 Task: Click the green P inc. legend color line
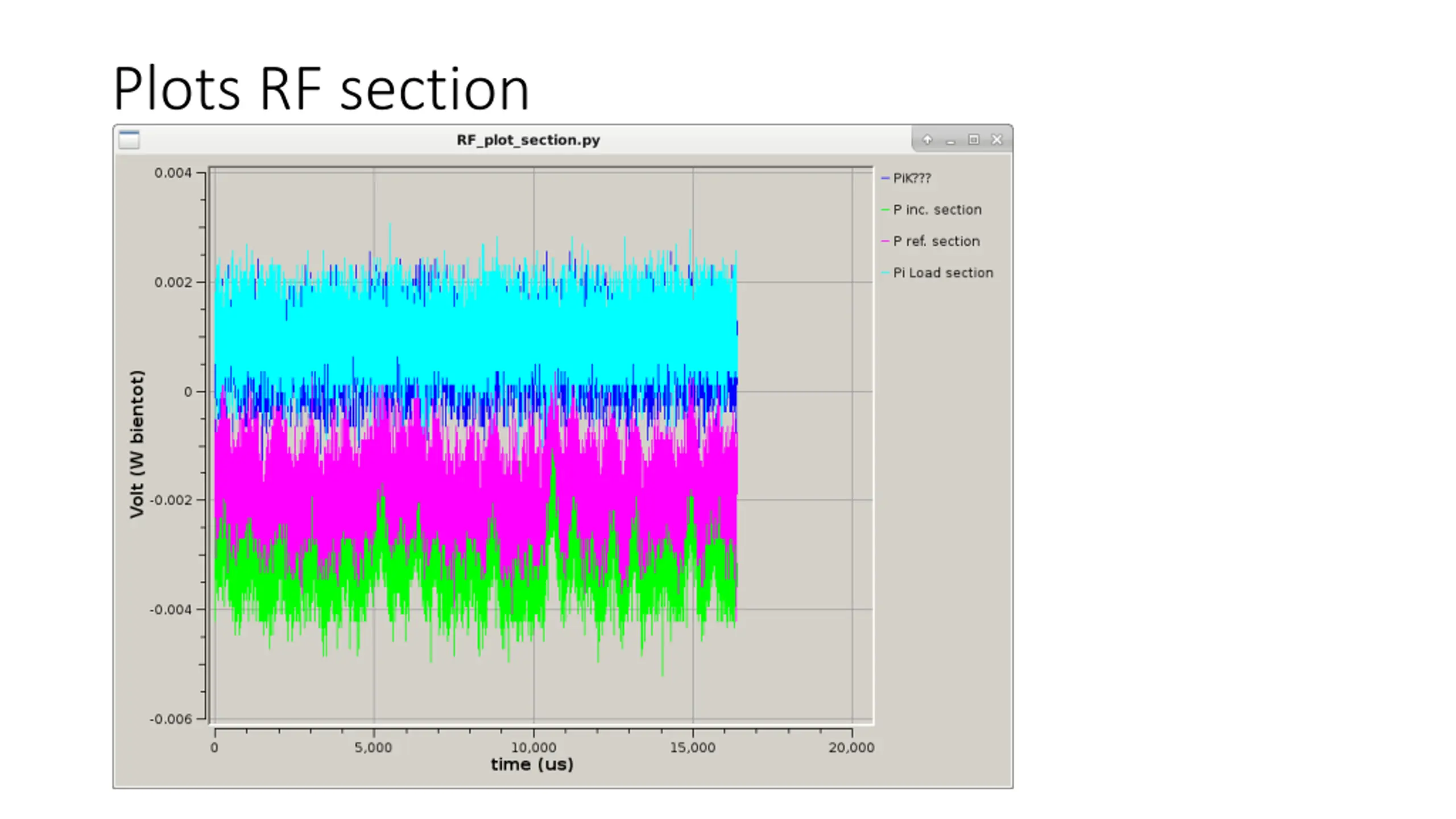coord(885,210)
